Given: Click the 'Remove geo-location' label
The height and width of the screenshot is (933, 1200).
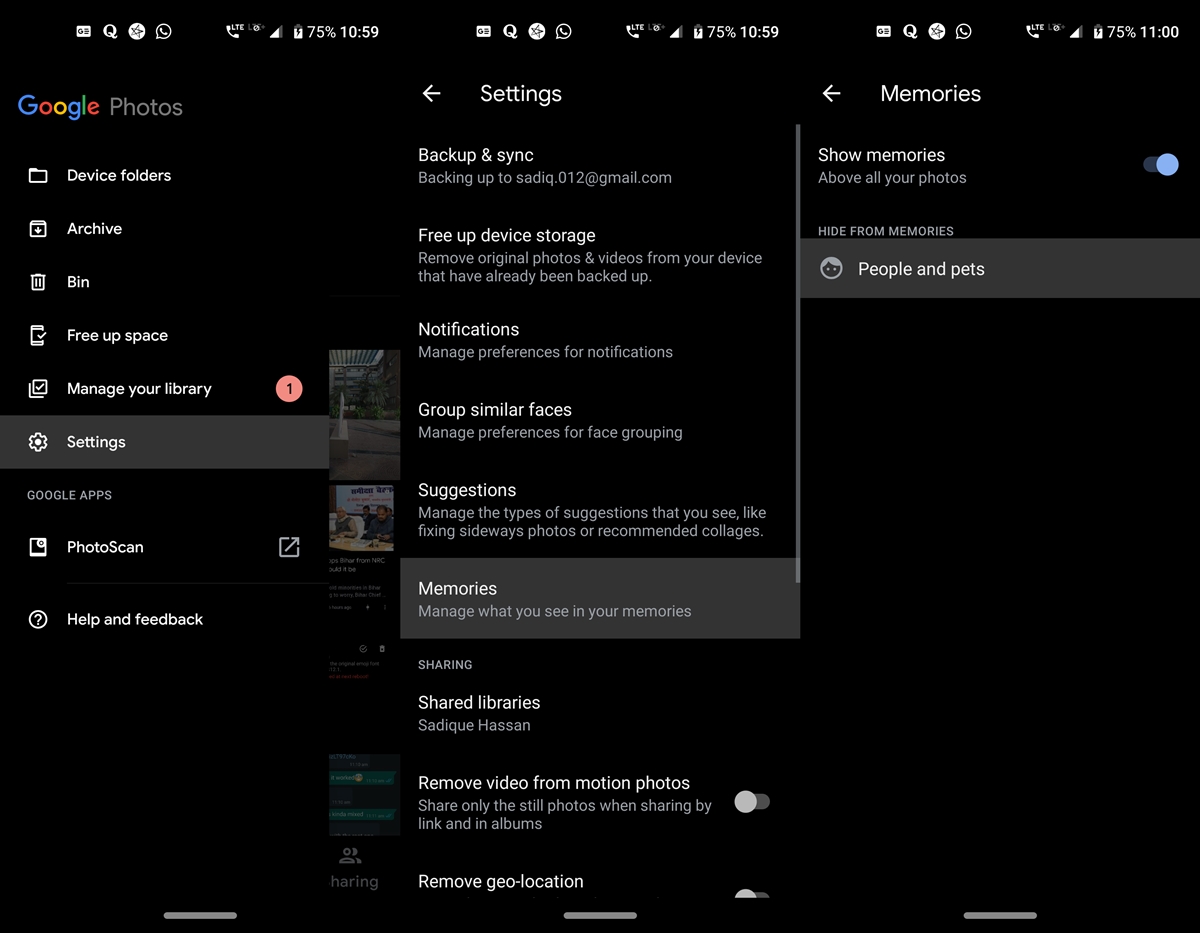Looking at the screenshot, I should coord(501,882).
